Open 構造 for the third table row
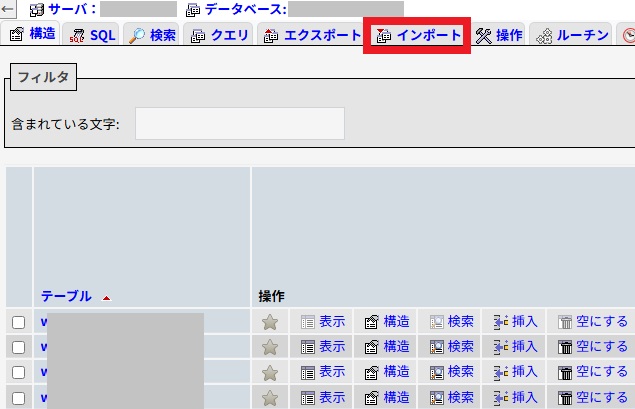 (387, 372)
